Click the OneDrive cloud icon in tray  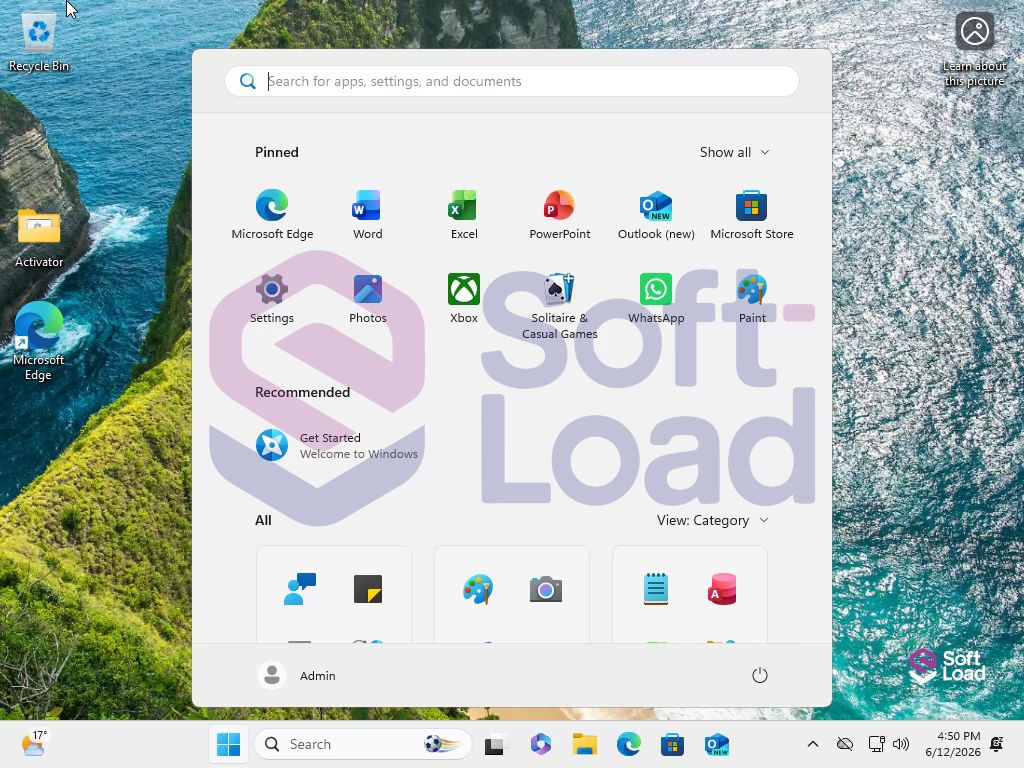845,744
